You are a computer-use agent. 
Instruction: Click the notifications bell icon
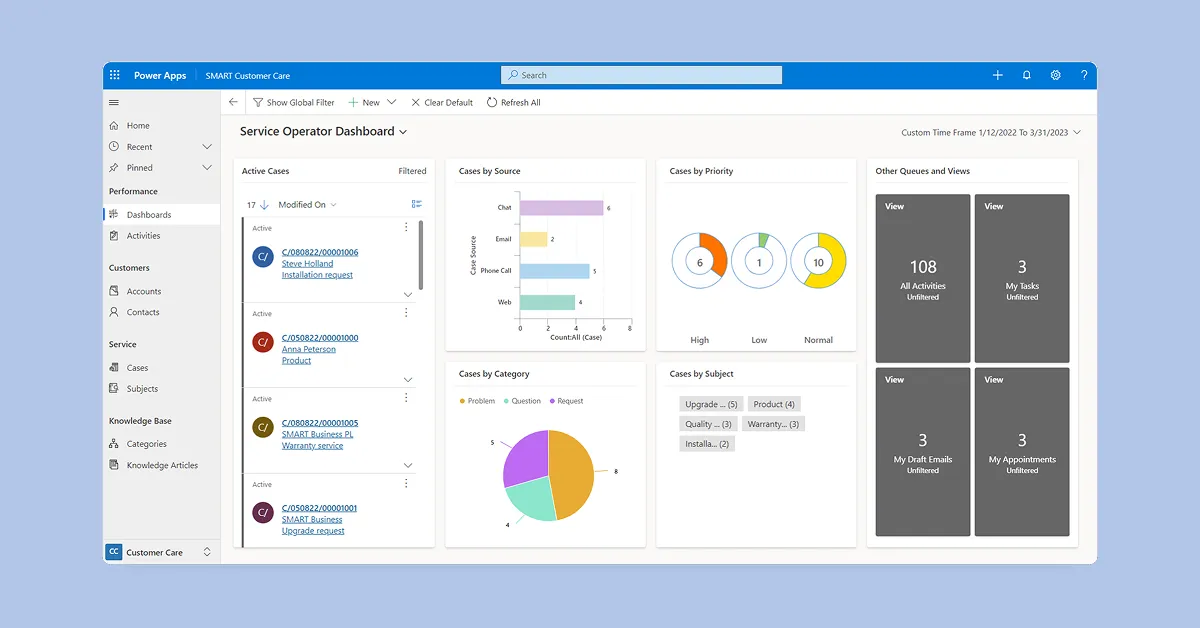point(1026,75)
